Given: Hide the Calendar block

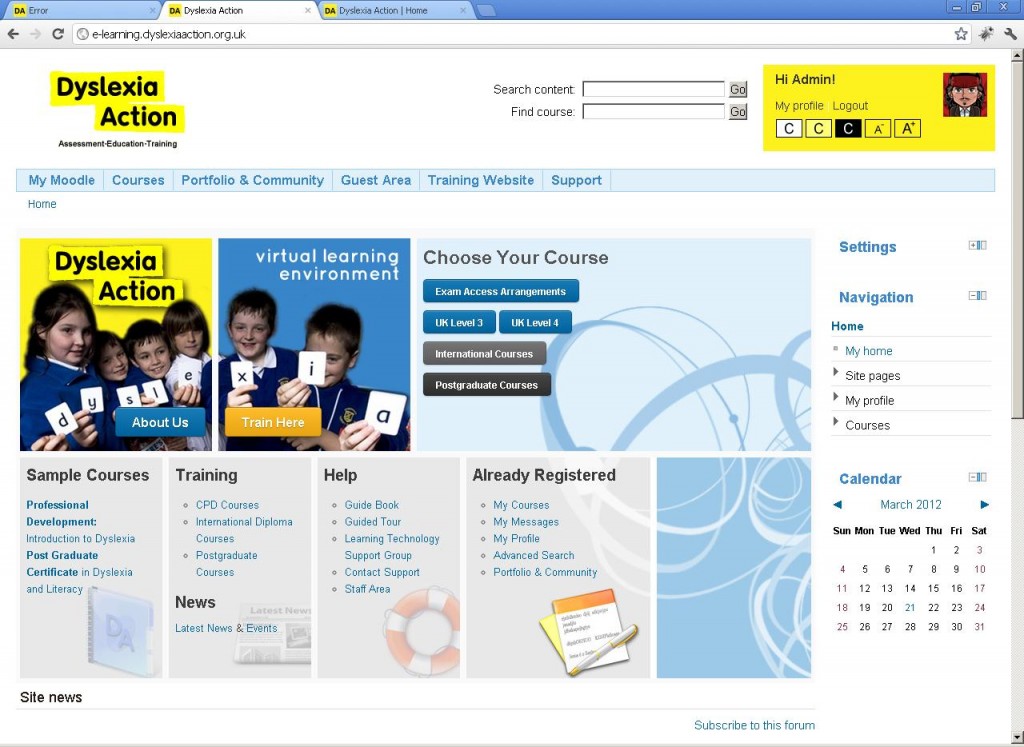Looking at the screenshot, I should [973, 478].
